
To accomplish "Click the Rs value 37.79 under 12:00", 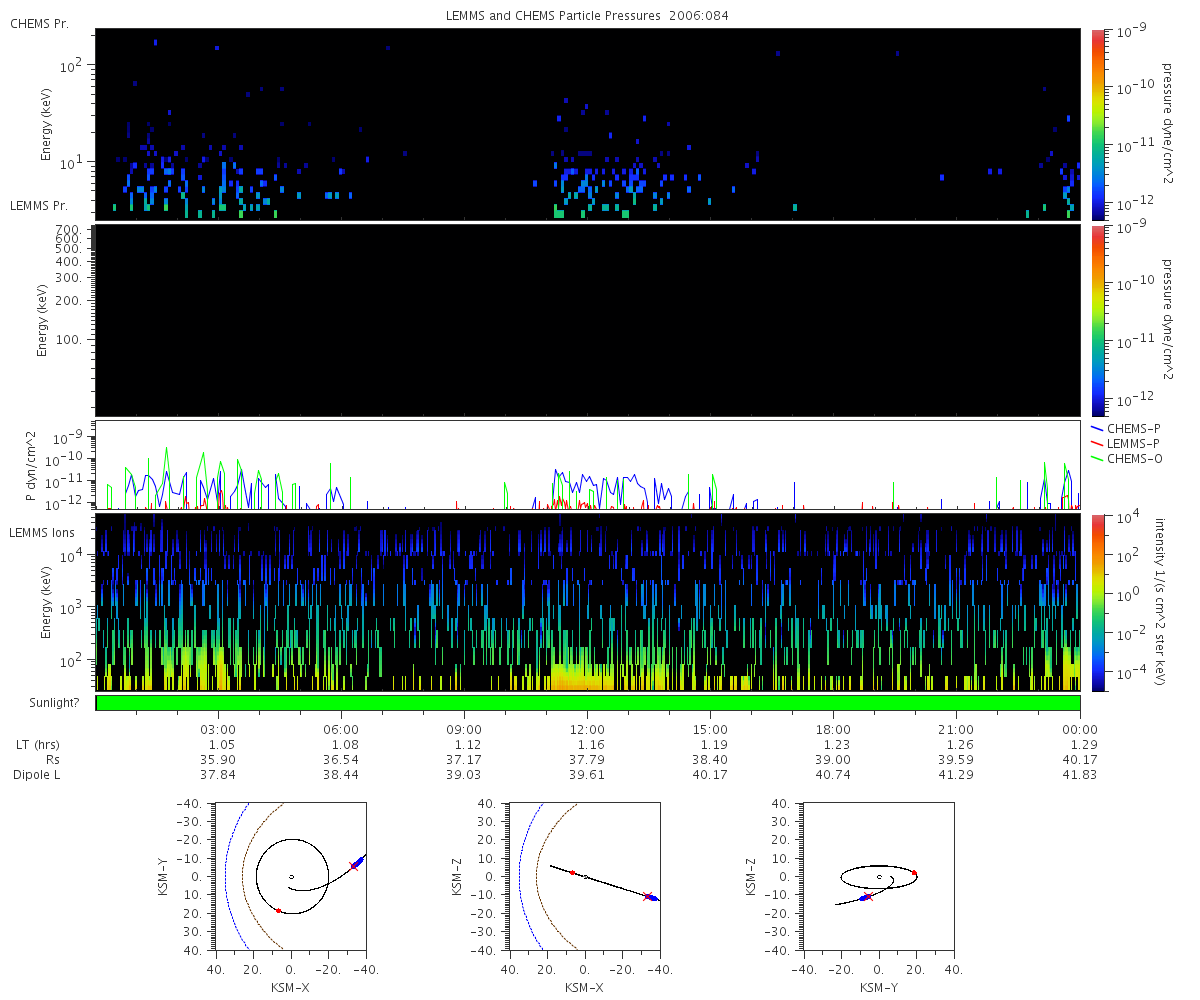I will coord(587,760).
